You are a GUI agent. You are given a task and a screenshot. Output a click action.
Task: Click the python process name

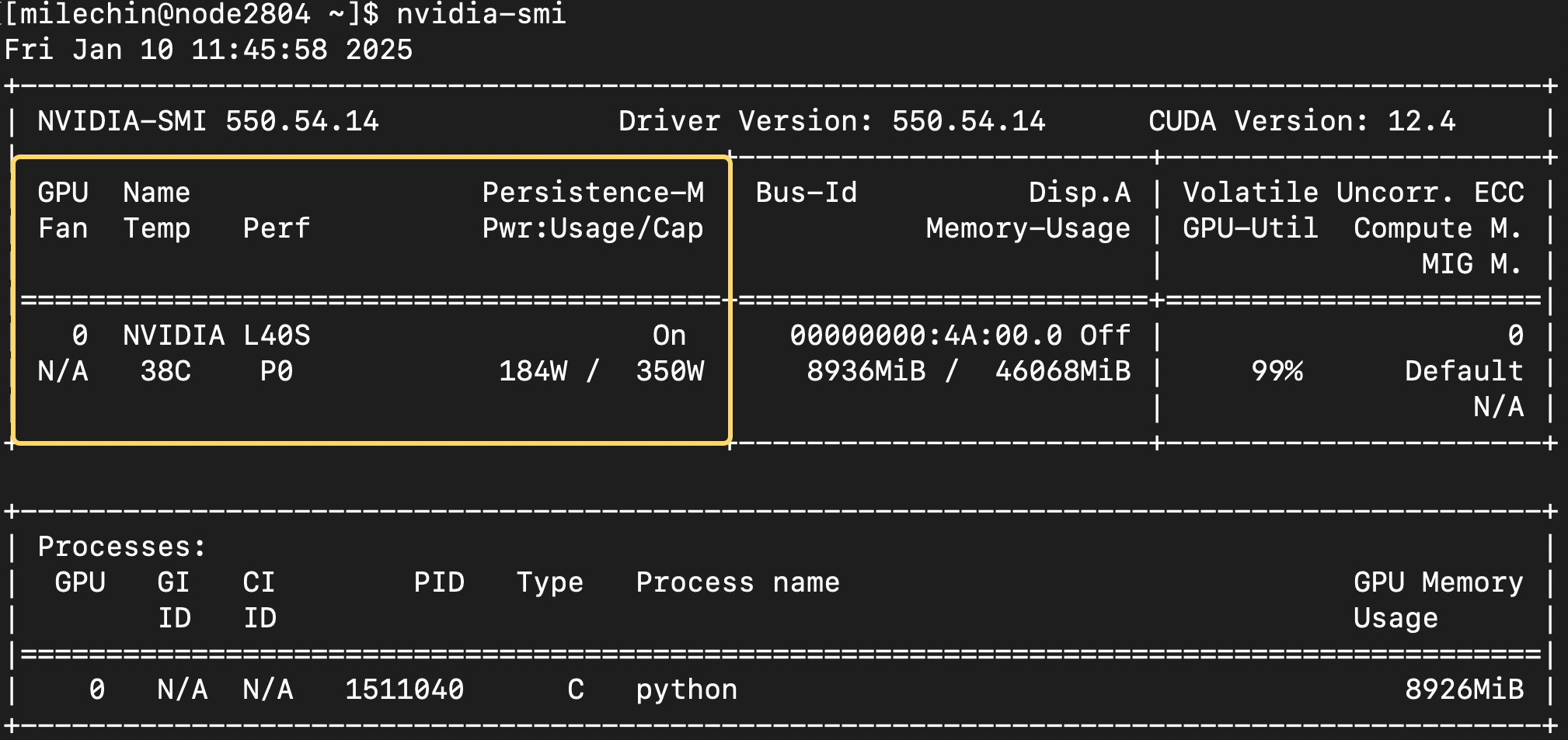point(686,690)
